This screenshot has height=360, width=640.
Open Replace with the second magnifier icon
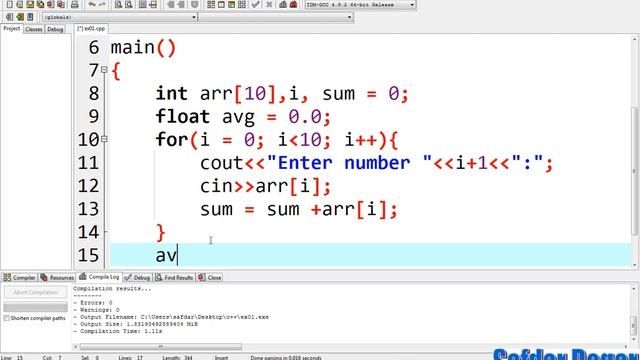point(129,4)
